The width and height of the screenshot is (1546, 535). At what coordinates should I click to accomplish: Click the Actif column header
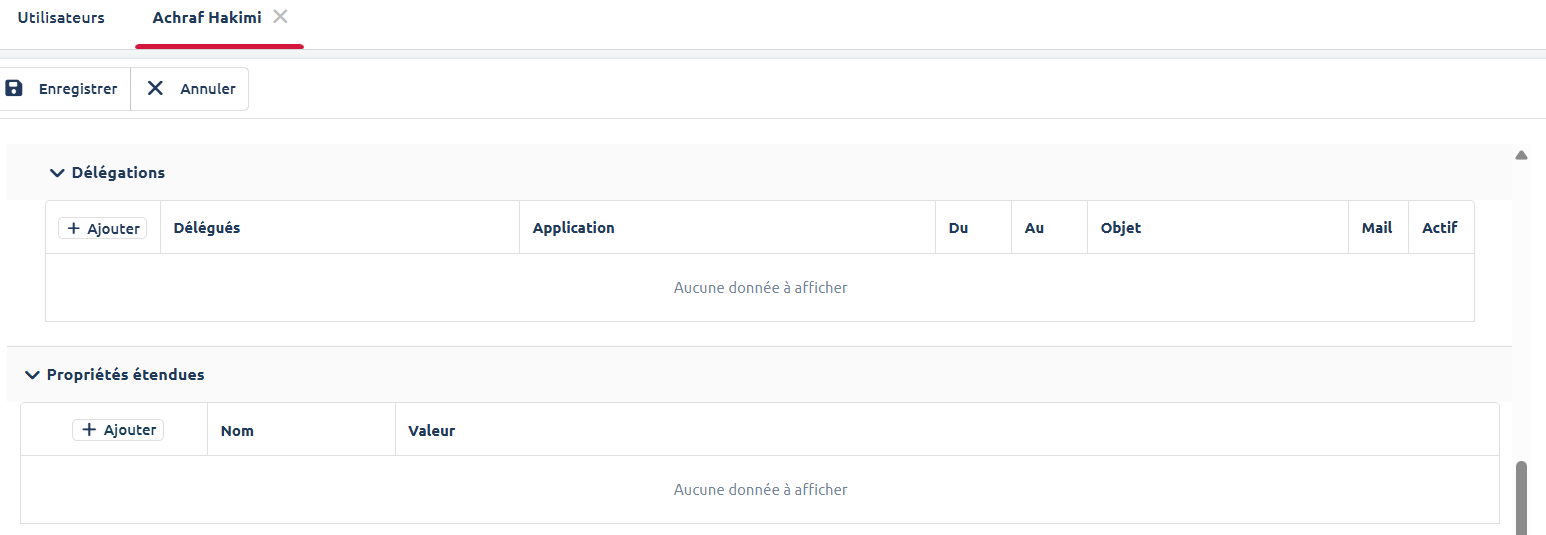click(x=1439, y=228)
